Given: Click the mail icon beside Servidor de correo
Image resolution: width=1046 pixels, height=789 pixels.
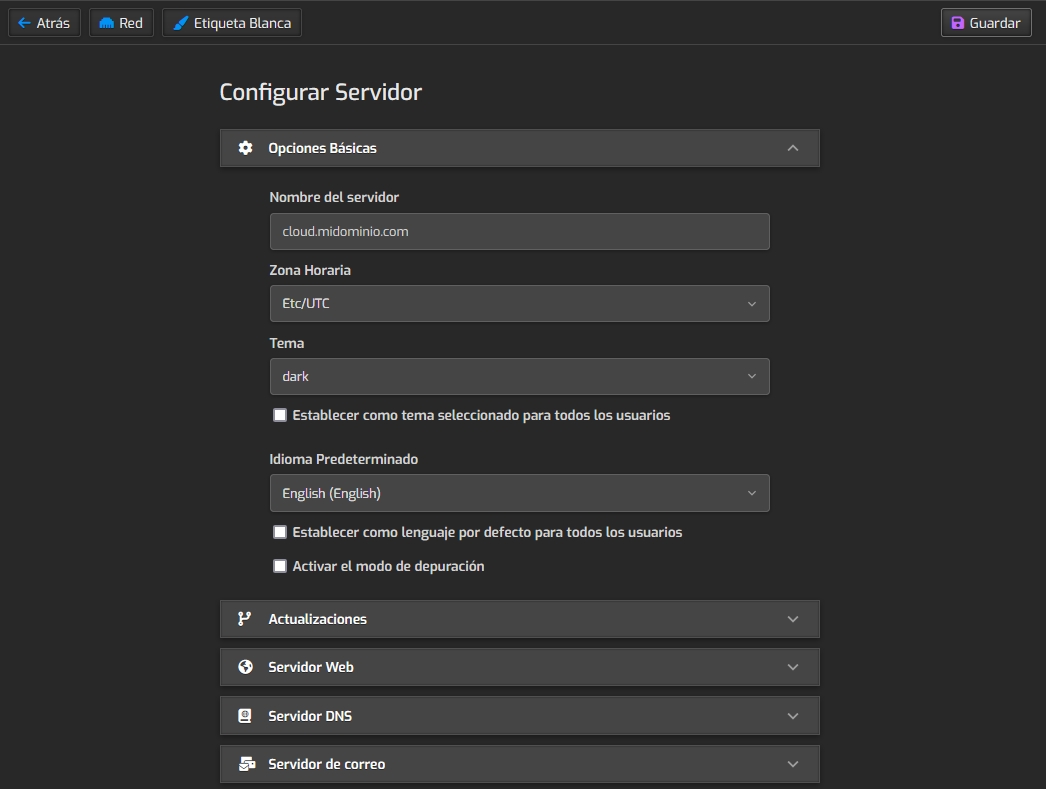Looking at the screenshot, I should (246, 764).
